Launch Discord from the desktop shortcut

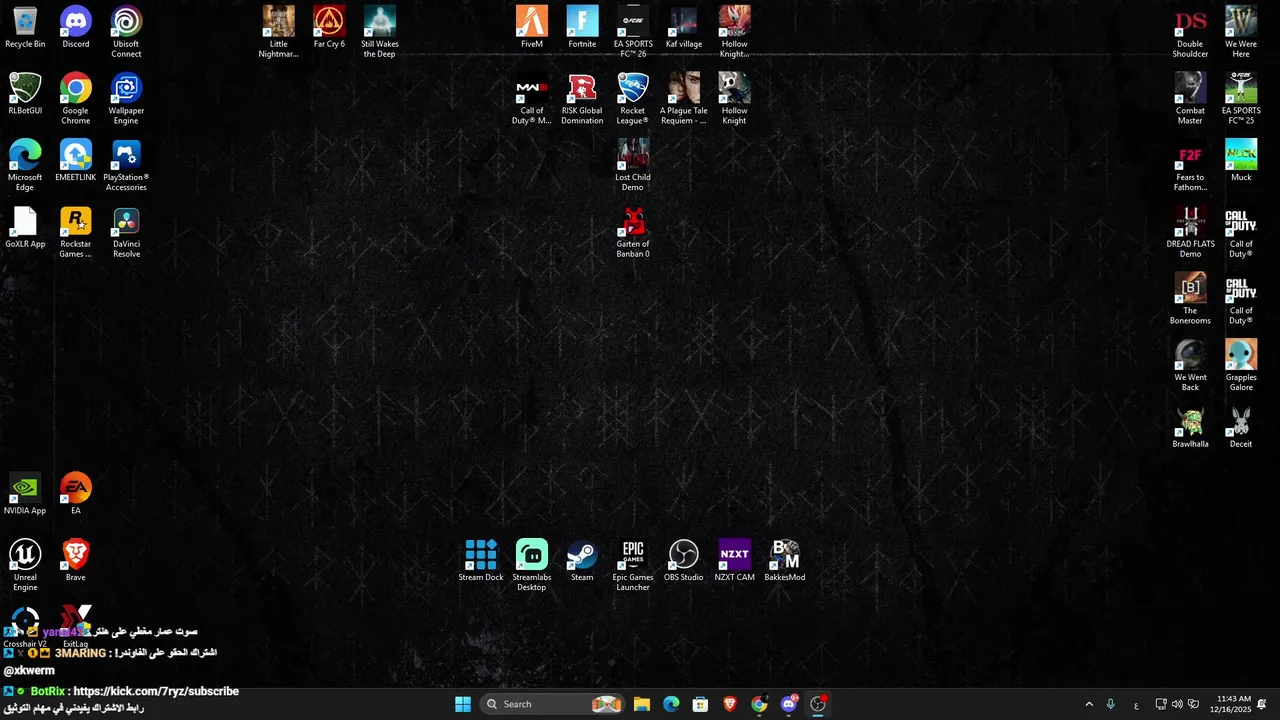tap(76, 27)
